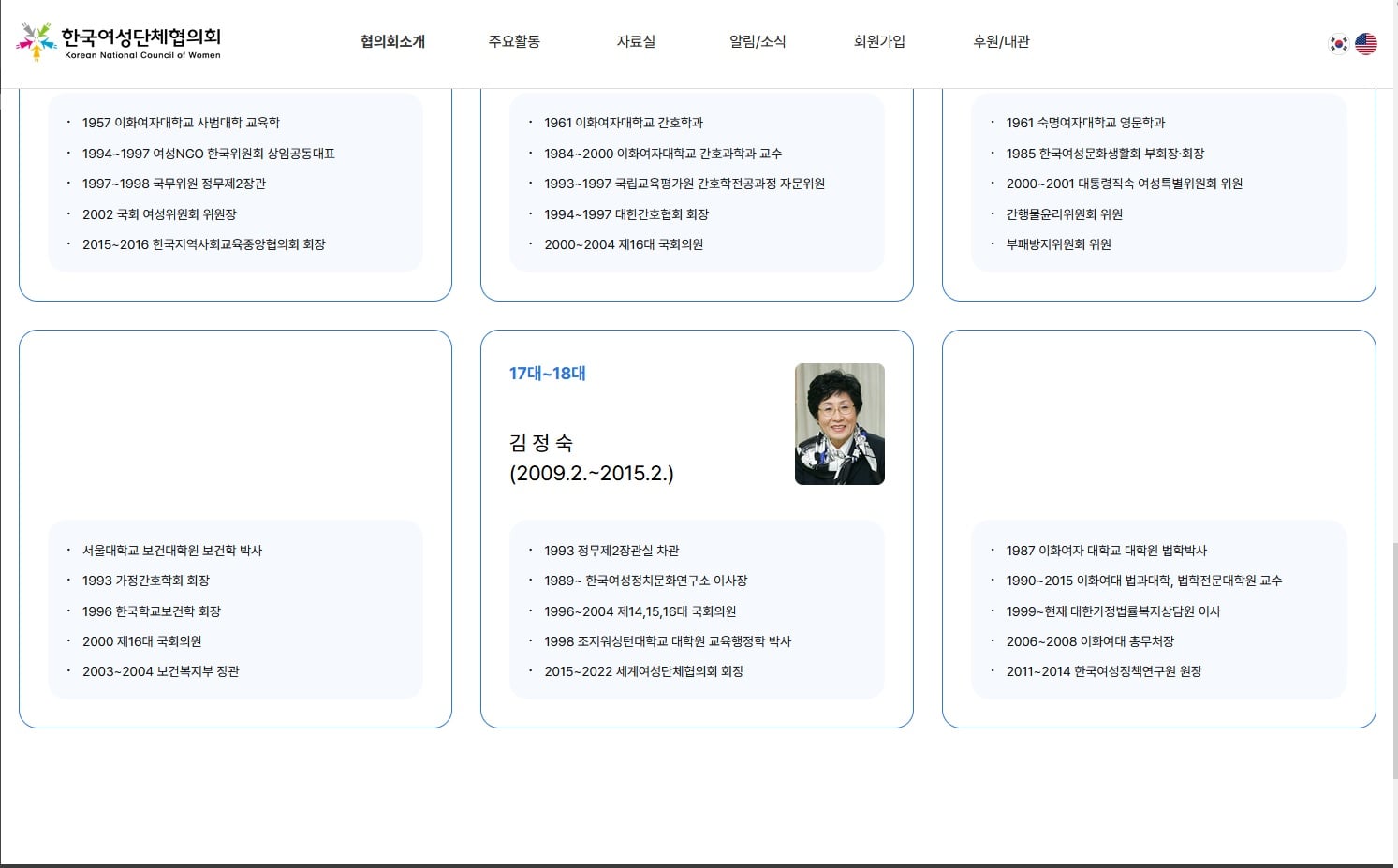Click the 2003~2004 보건복지부 장관 entry
The image size is (1398, 868).
[161, 671]
